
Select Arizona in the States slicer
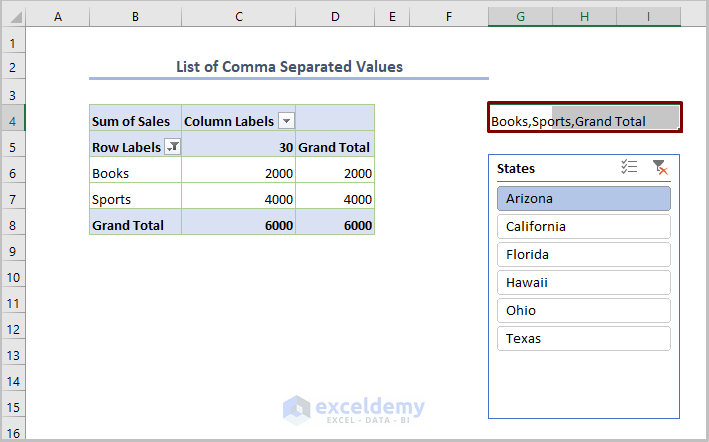click(583, 198)
